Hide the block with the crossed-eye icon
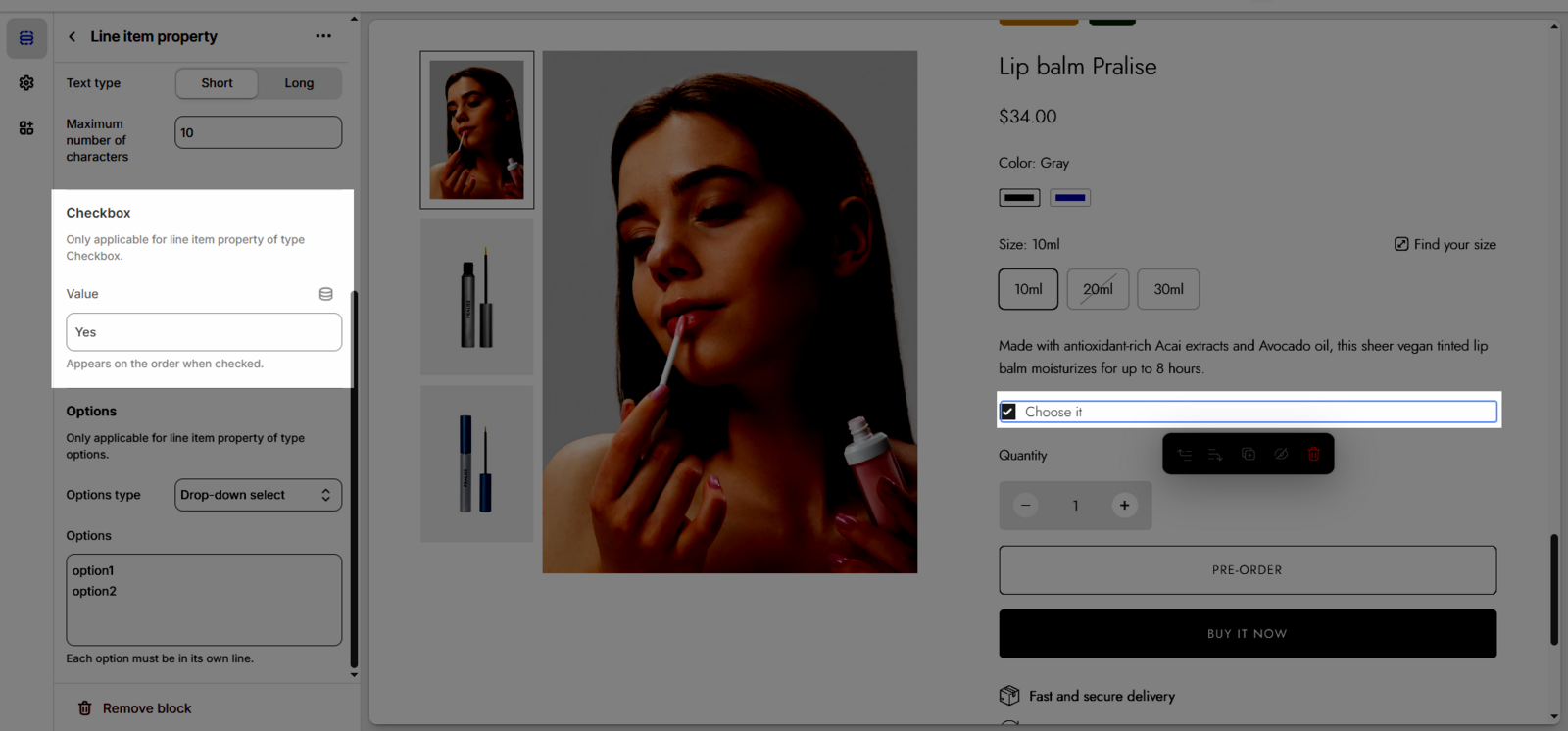This screenshot has width=1568, height=731. 1281,454
